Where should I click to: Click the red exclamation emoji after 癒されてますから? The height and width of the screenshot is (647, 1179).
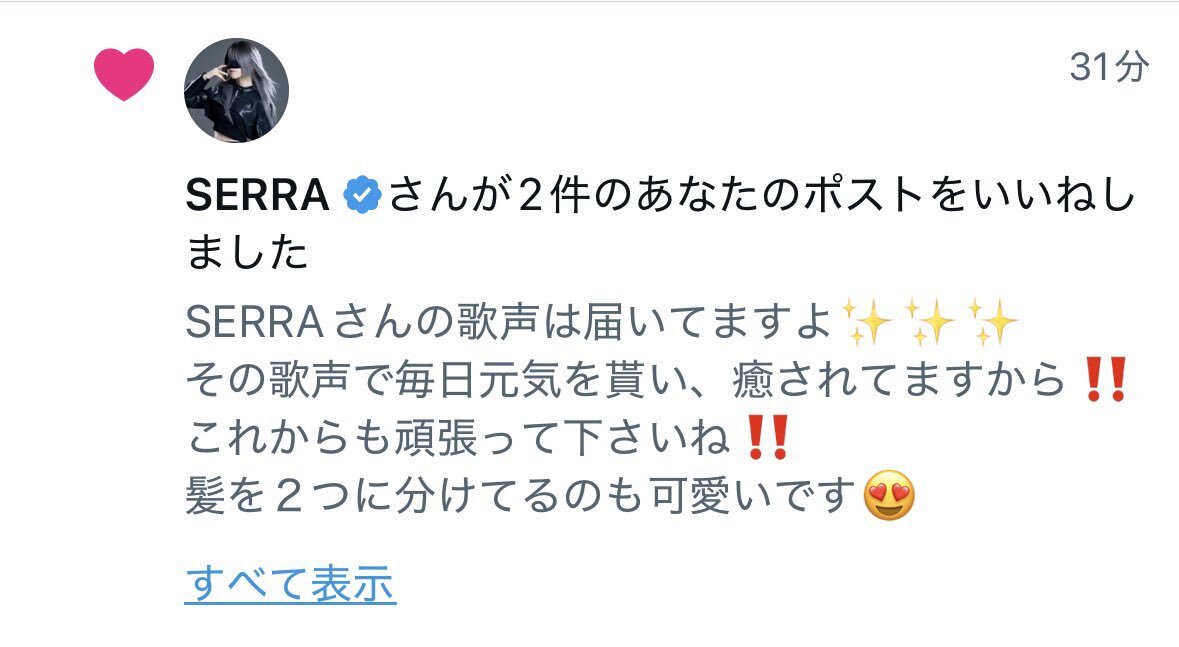tap(1104, 378)
